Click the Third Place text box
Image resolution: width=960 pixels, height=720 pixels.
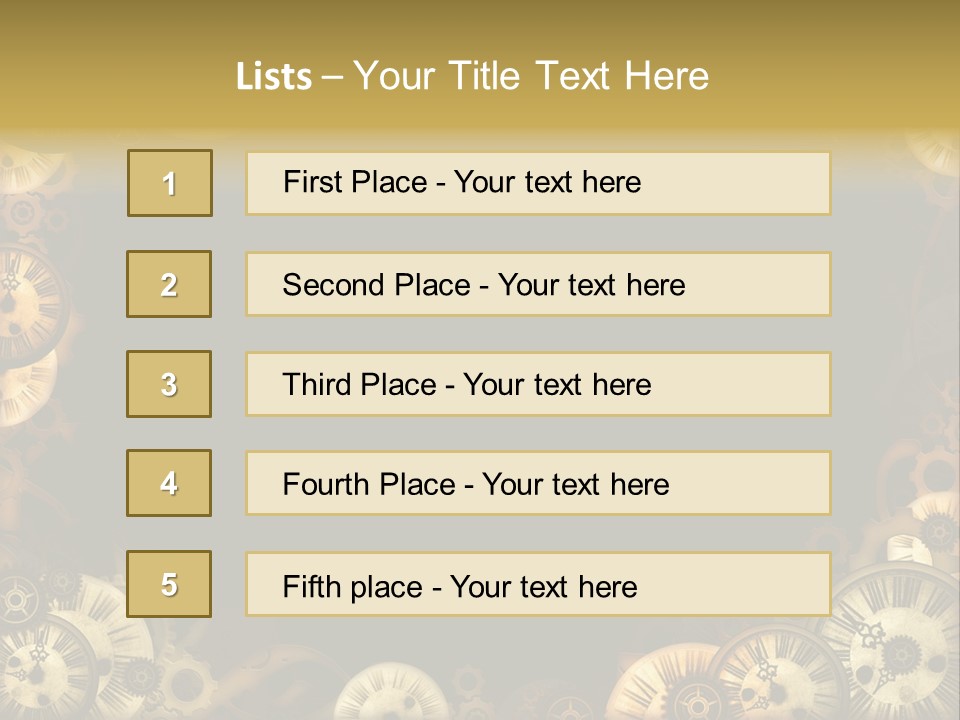click(x=538, y=384)
